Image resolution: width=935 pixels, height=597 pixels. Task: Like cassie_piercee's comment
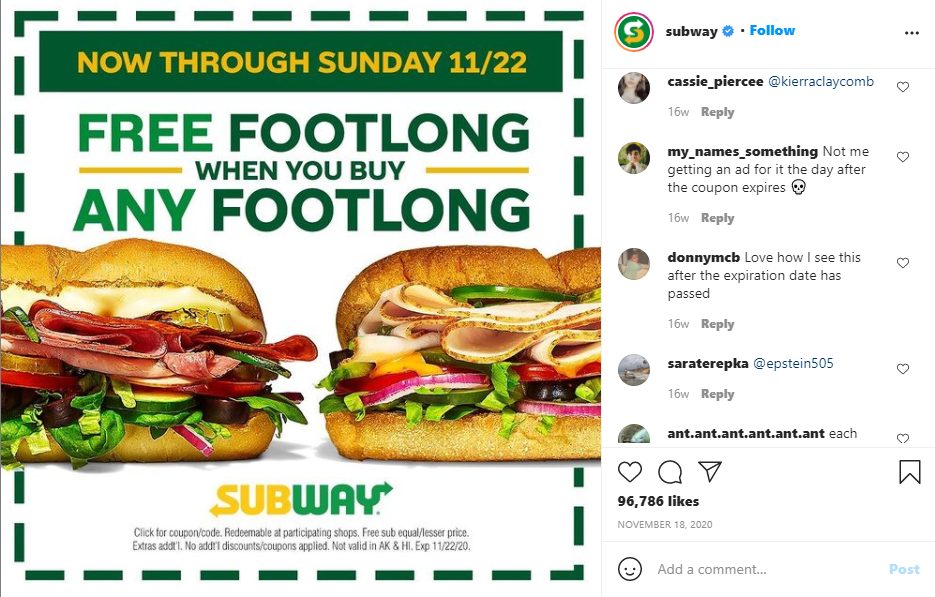[903, 87]
